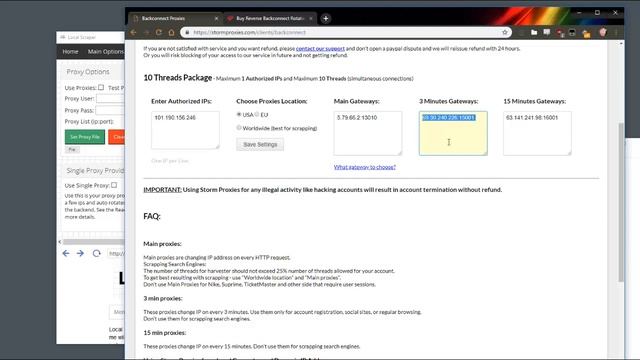640x360 pixels.
Task: Select Worldwide proxies location
Action: (x=239, y=128)
